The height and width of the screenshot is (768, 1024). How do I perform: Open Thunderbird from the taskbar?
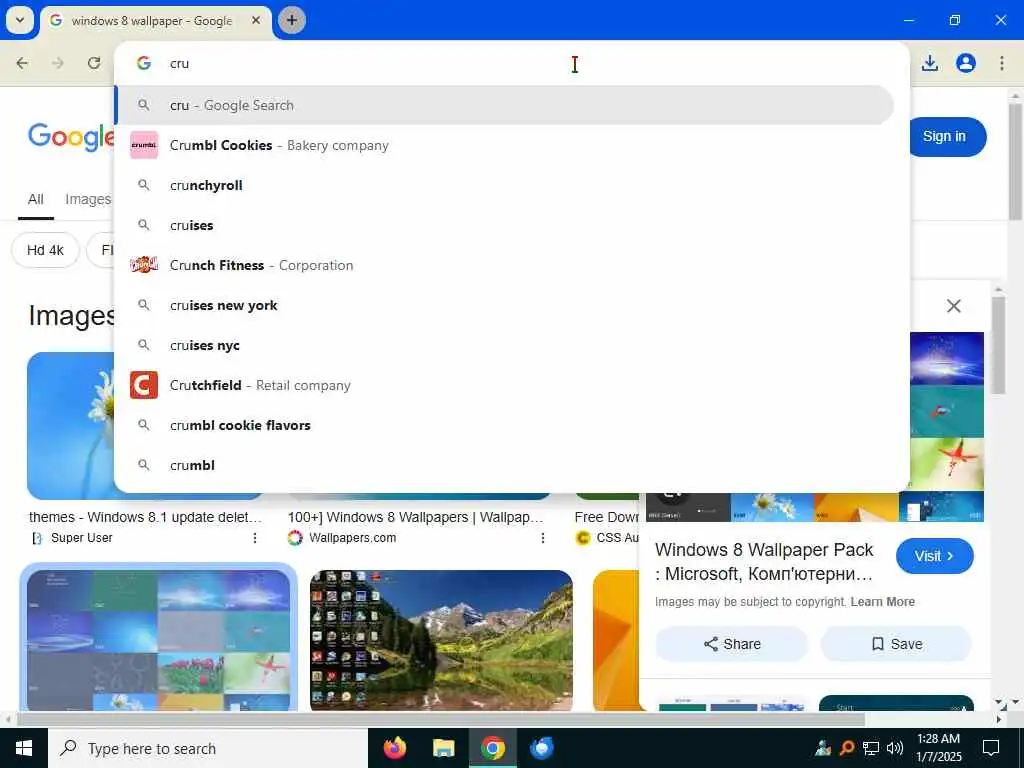[x=541, y=748]
